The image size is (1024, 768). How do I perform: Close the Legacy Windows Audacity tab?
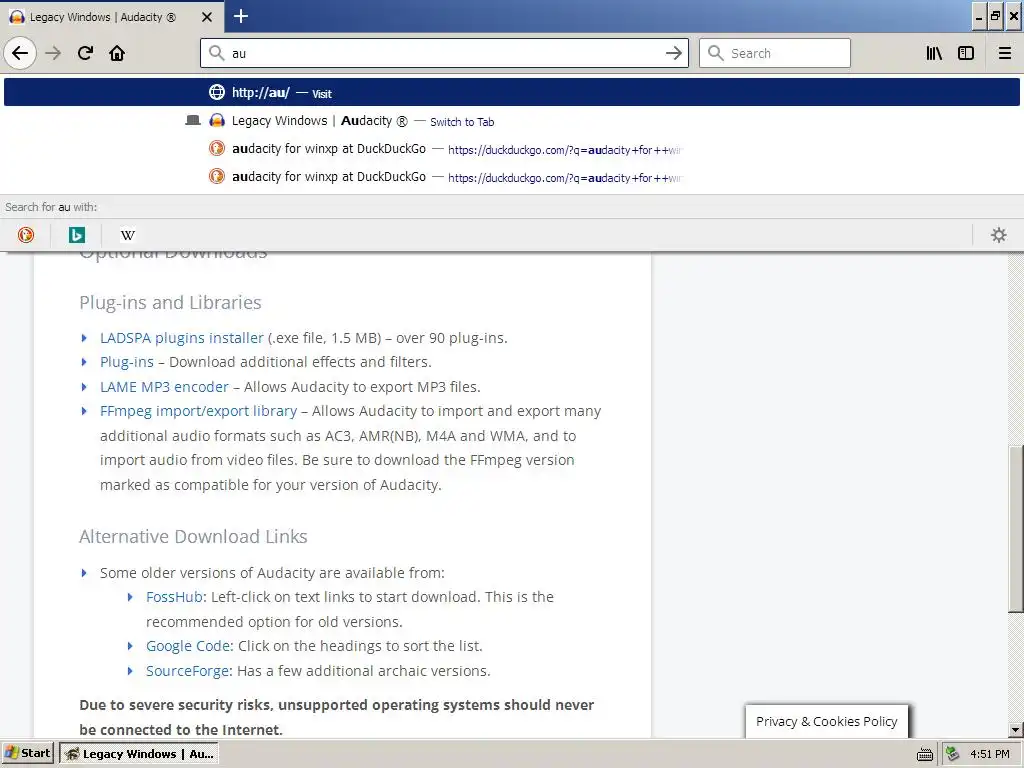tap(206, 17)
